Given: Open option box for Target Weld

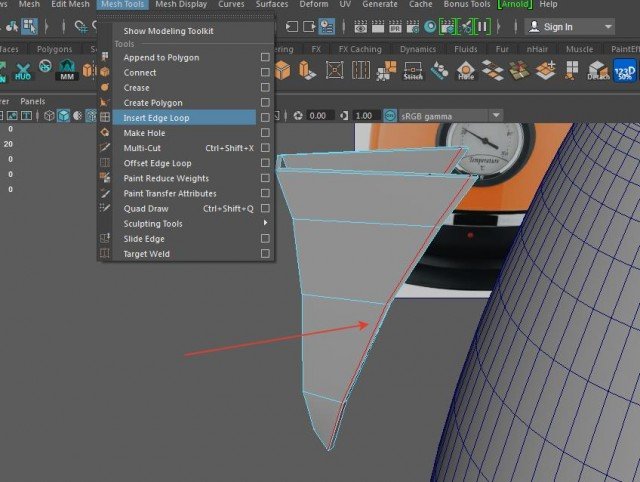Looking at the screenshot, I should click(x=265, y=254).
